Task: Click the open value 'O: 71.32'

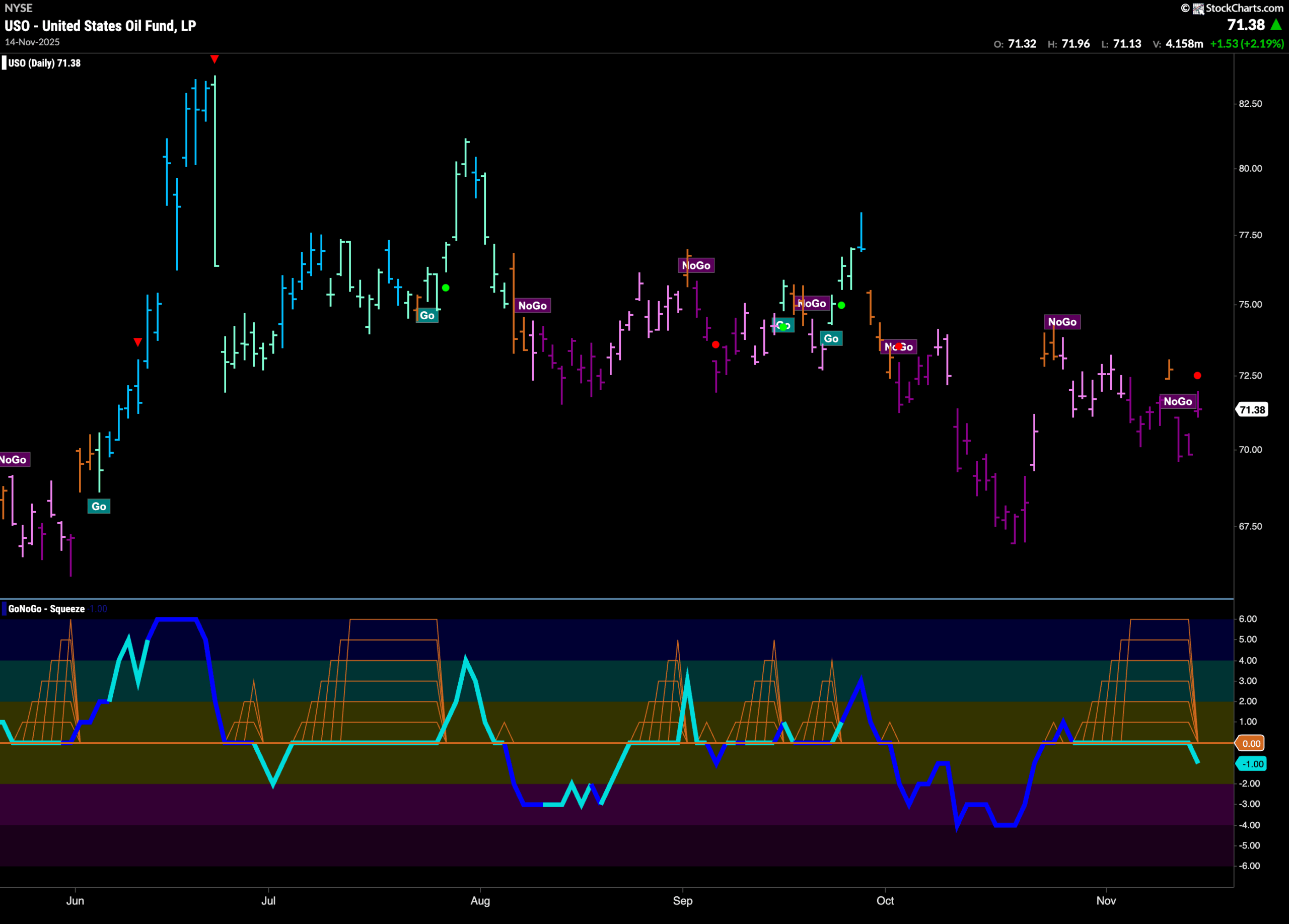Action: click(1015, 44)
